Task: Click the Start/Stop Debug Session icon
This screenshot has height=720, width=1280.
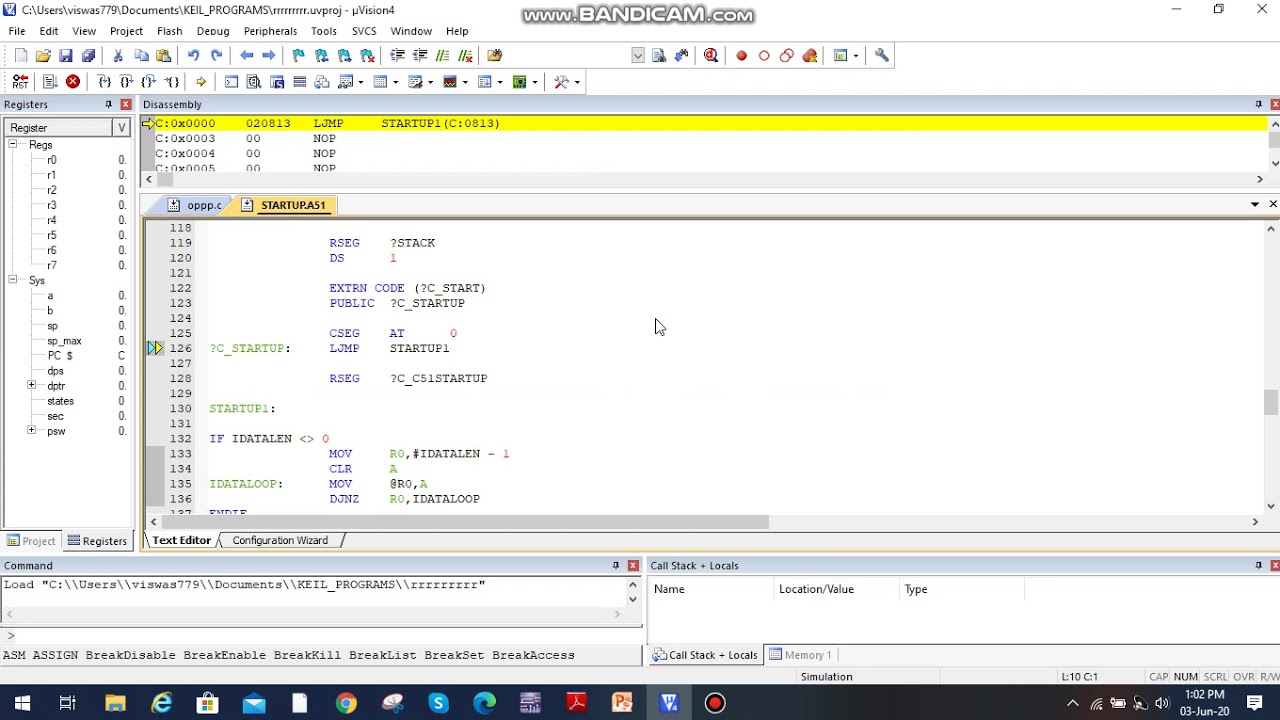Action: [x=711, y=56]
